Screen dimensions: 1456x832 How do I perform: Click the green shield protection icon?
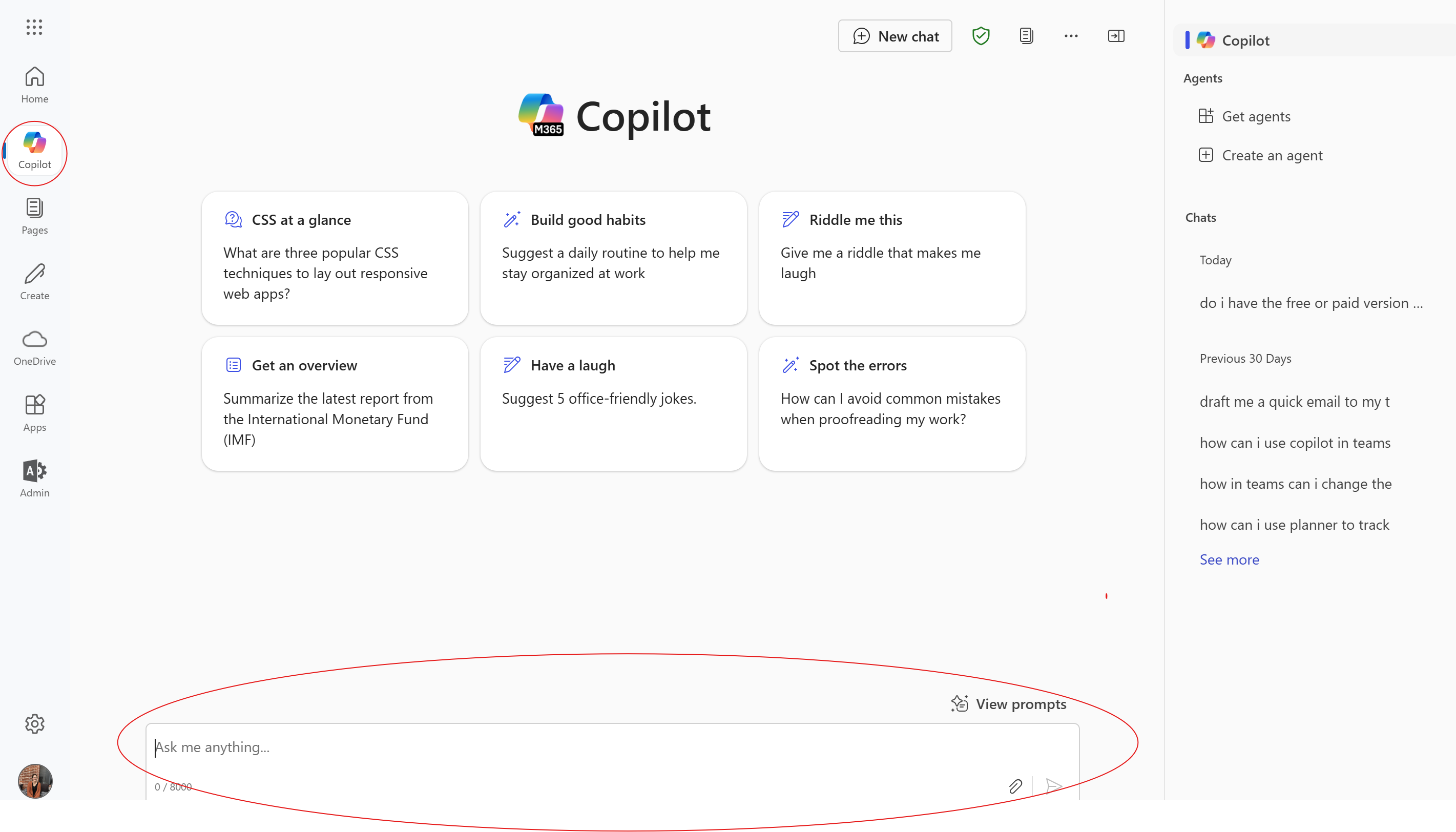tap(981, 36)
